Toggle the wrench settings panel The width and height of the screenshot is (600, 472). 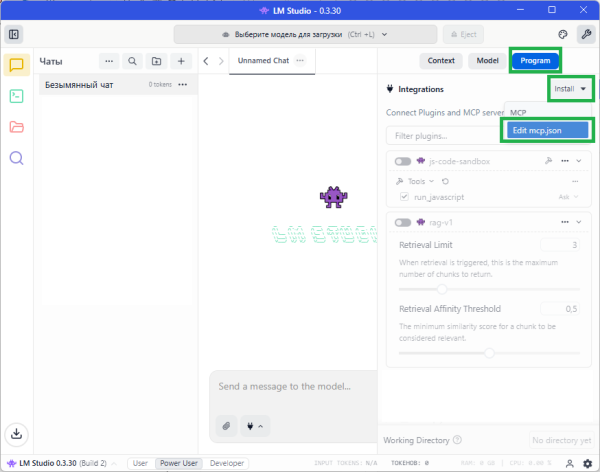coord(586,34)
